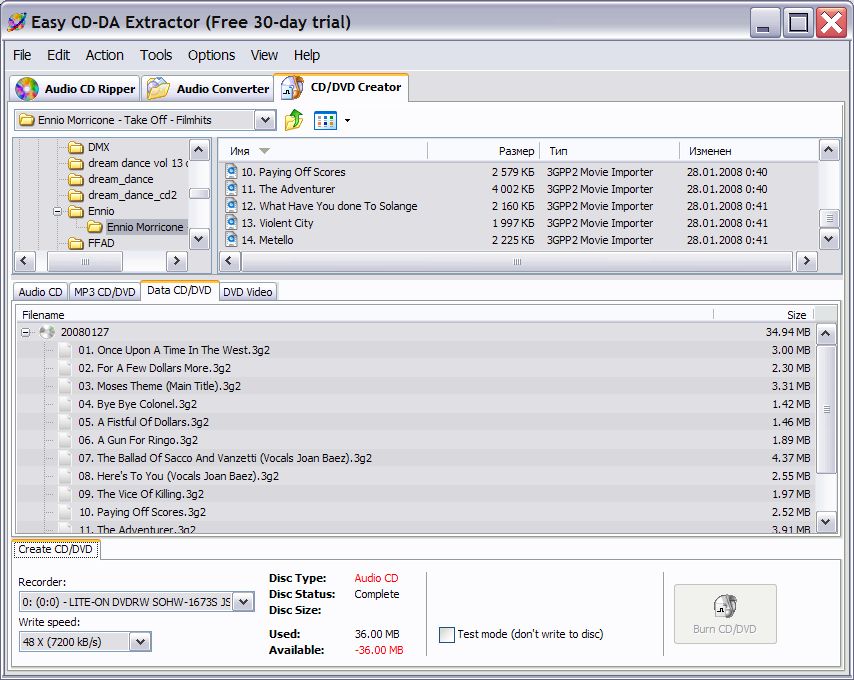Switch to the DVD Video tab
854x680 pixels.
(248, 292)
